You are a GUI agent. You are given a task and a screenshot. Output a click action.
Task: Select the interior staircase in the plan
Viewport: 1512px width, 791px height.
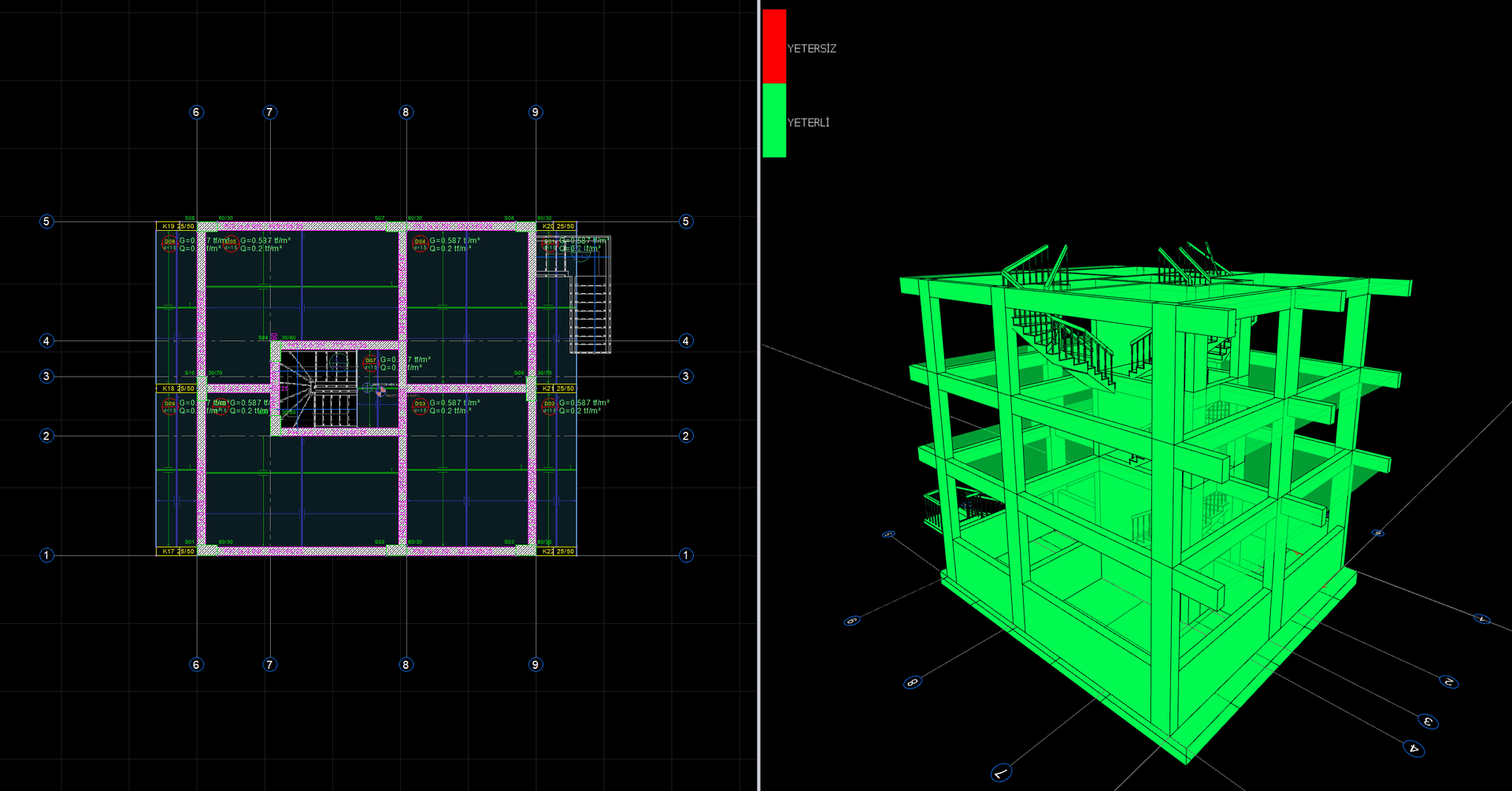pyautogui.click(x=319, y=389)
